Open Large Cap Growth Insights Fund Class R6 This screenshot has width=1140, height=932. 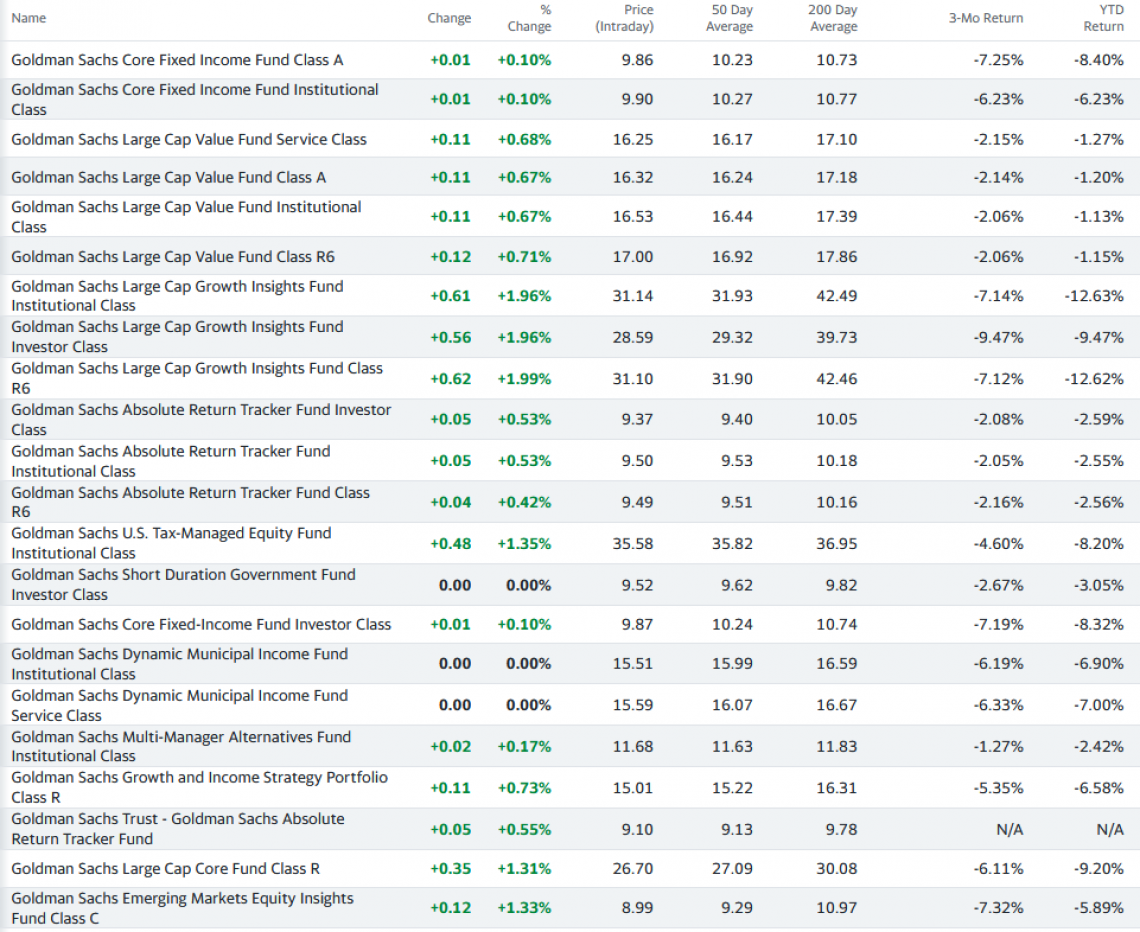pyautogui.click(x=196, y=378)
